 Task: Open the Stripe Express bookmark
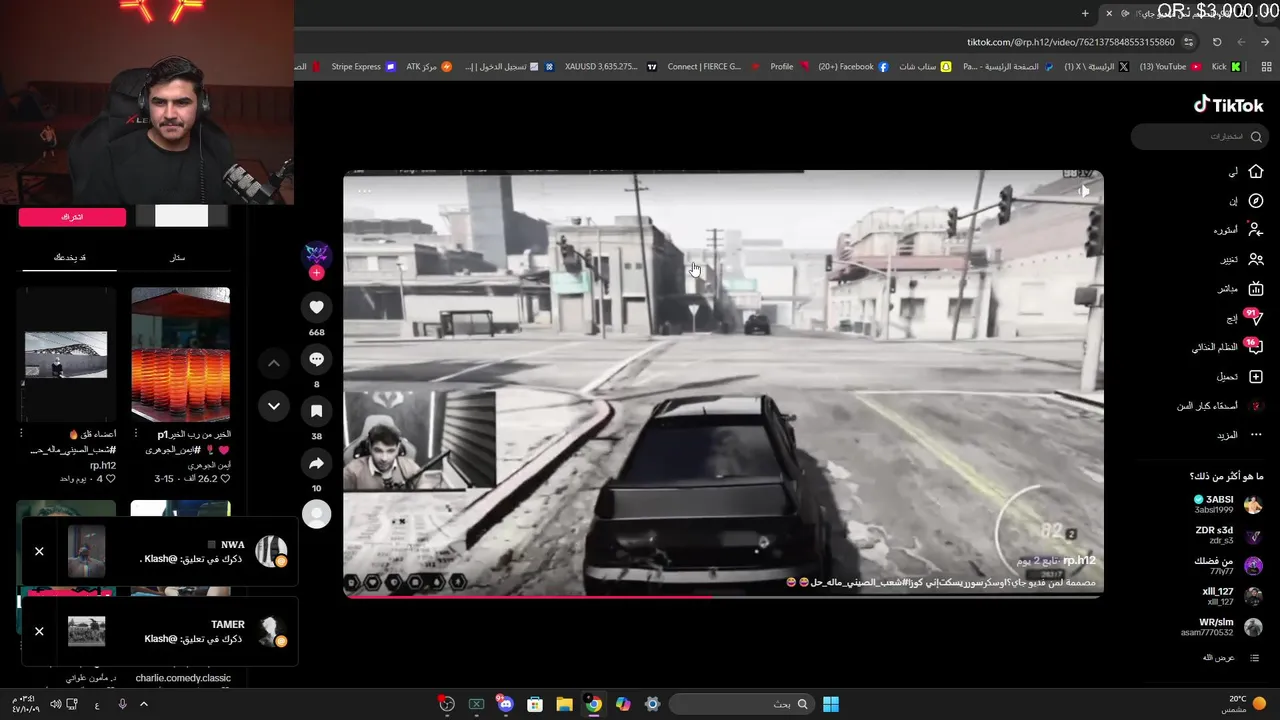362,67
